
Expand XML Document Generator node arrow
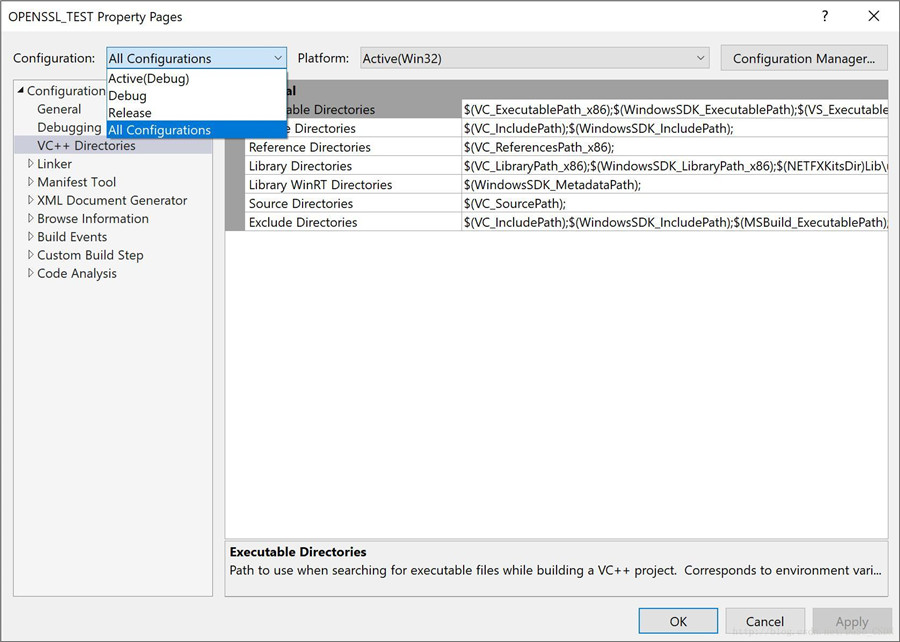[30, 200]
